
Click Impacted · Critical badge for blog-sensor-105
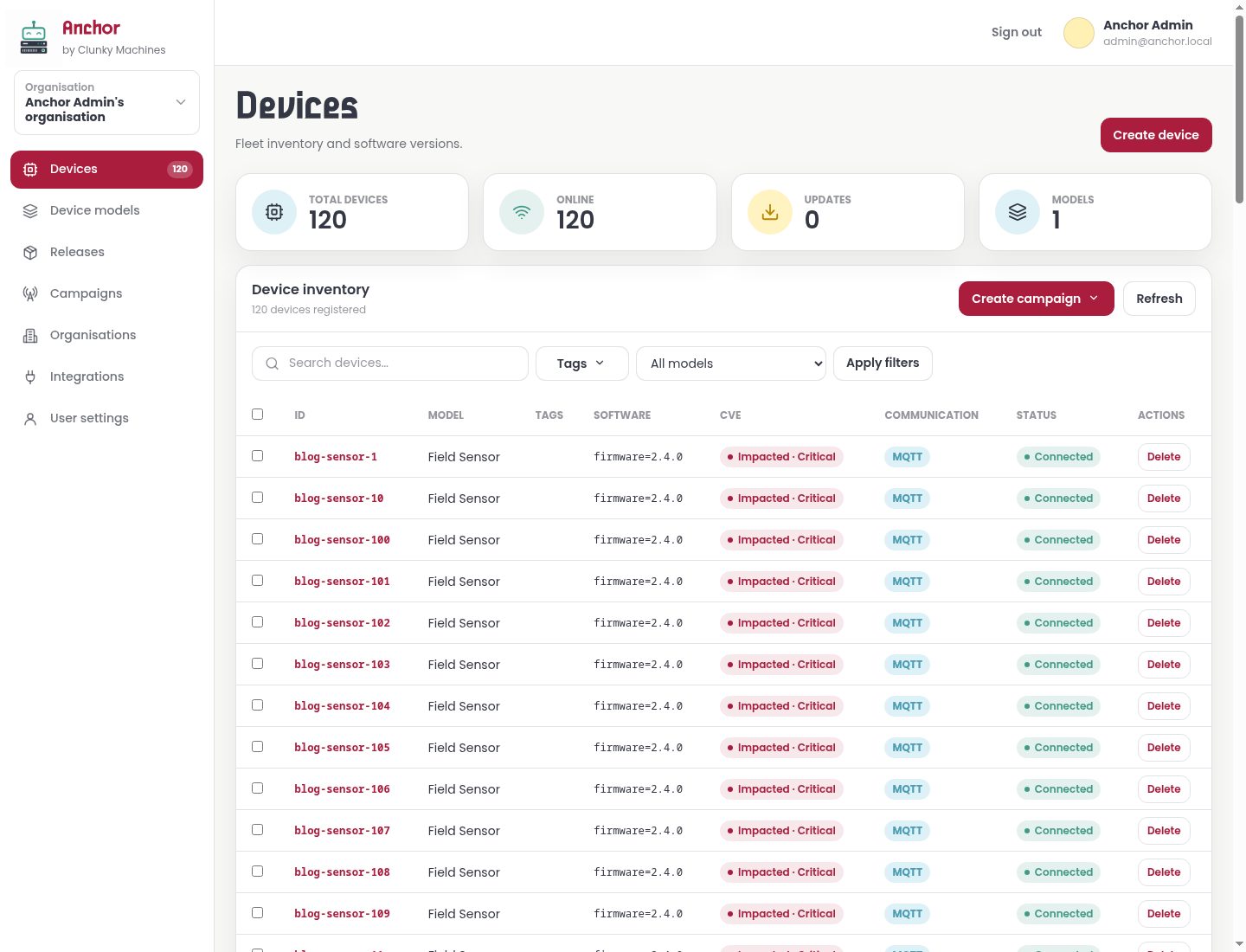click(781, 748)
